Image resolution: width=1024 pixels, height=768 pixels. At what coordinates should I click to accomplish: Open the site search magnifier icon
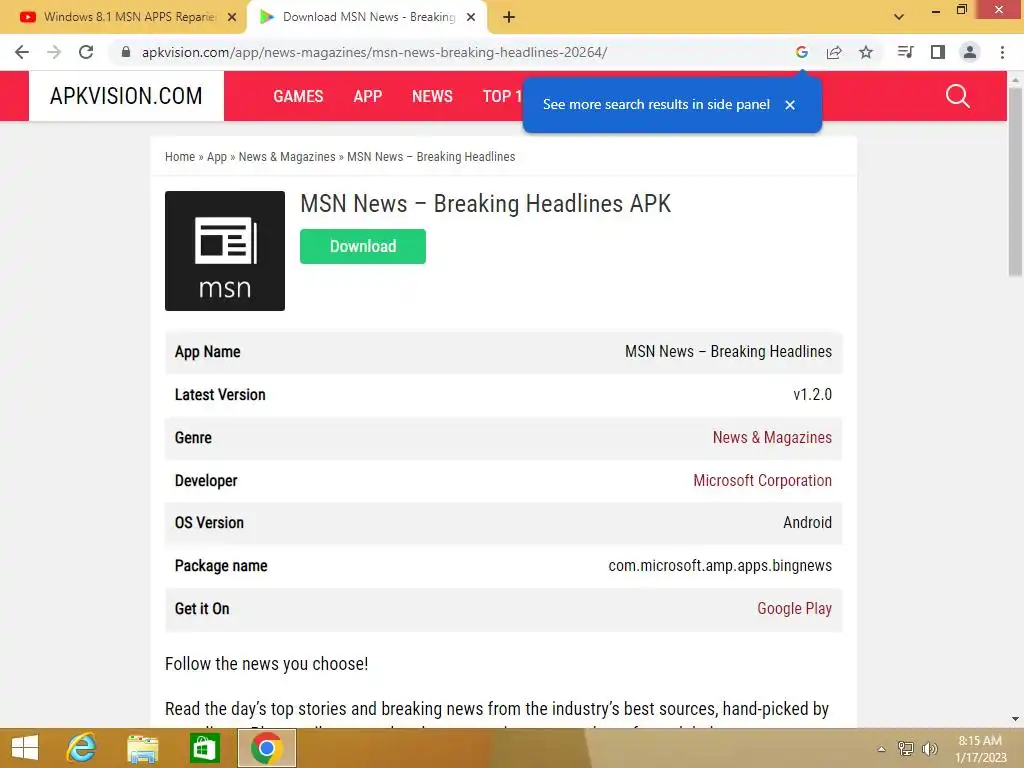coord(957,96)
